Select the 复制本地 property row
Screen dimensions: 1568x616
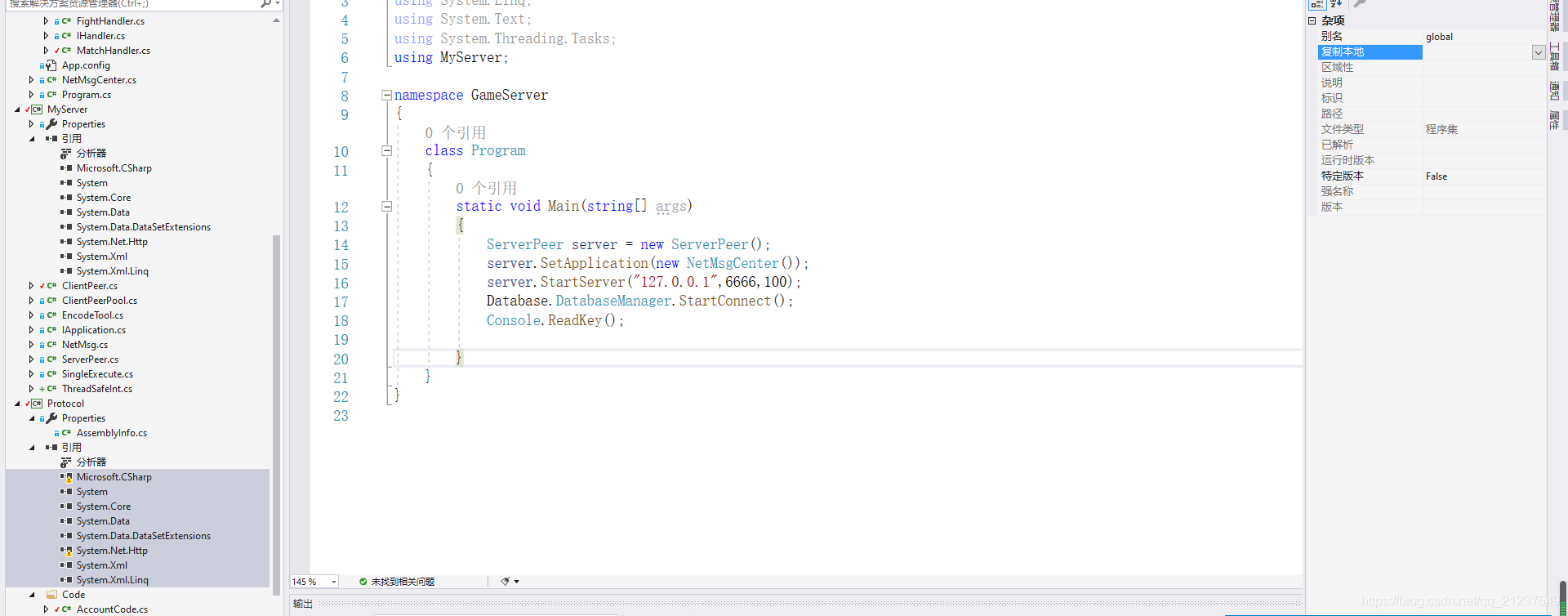click(x=1432, y=52)
